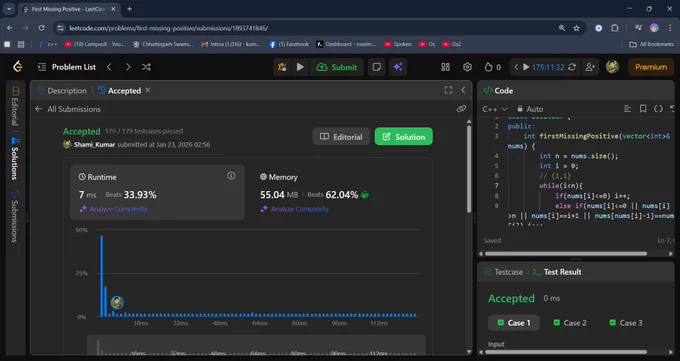Open the tab search dropdown
Image resolution: width=680 pixels, height=361 pixels.
9,9
